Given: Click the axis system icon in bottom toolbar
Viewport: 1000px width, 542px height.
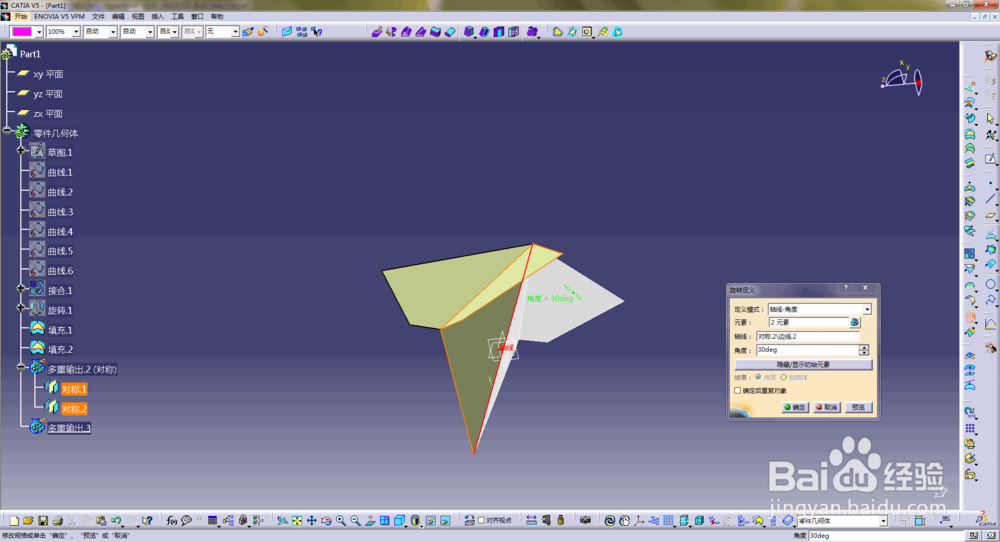Looking at the screenshot, I should point(639,521).
